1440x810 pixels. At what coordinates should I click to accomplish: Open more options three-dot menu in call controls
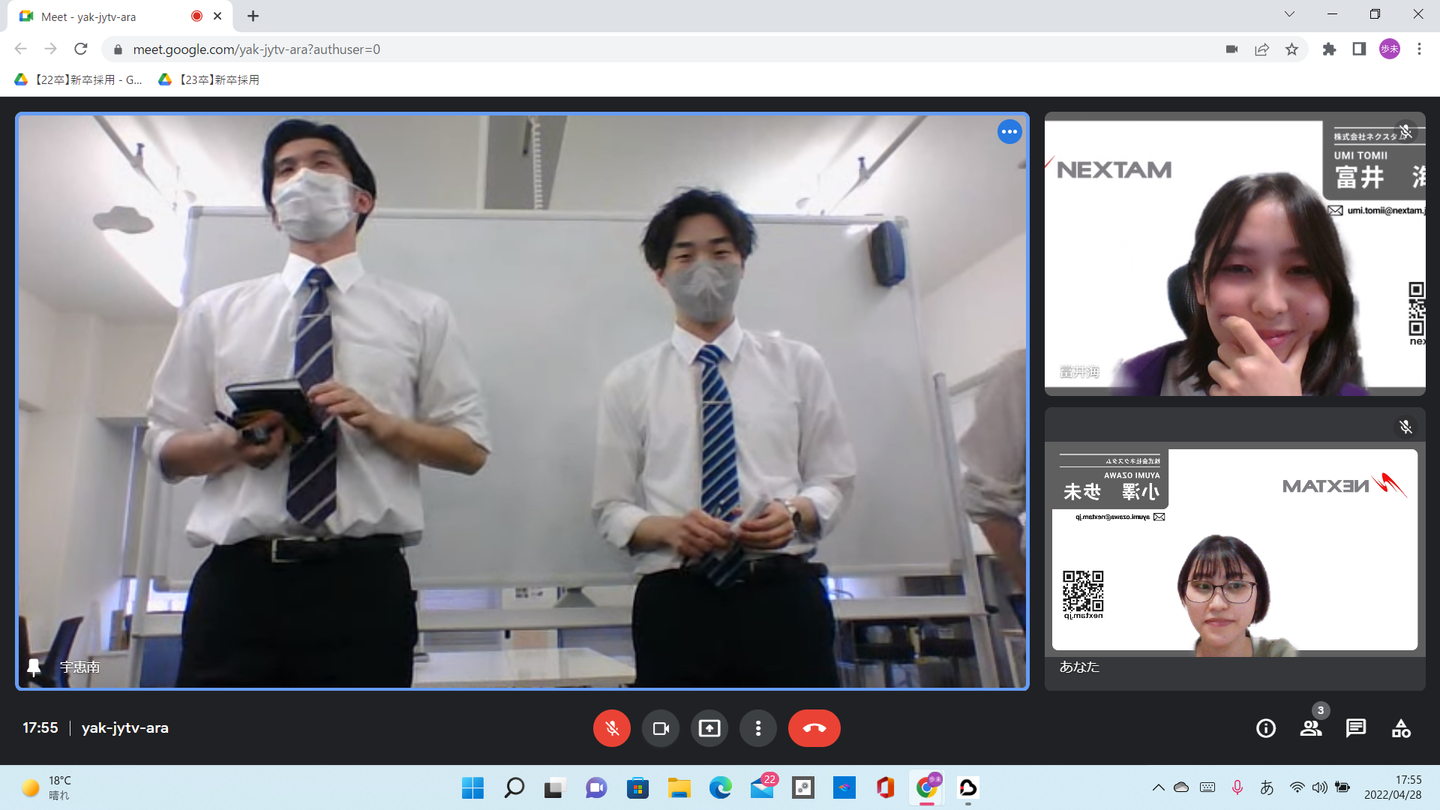pos(758,728)
